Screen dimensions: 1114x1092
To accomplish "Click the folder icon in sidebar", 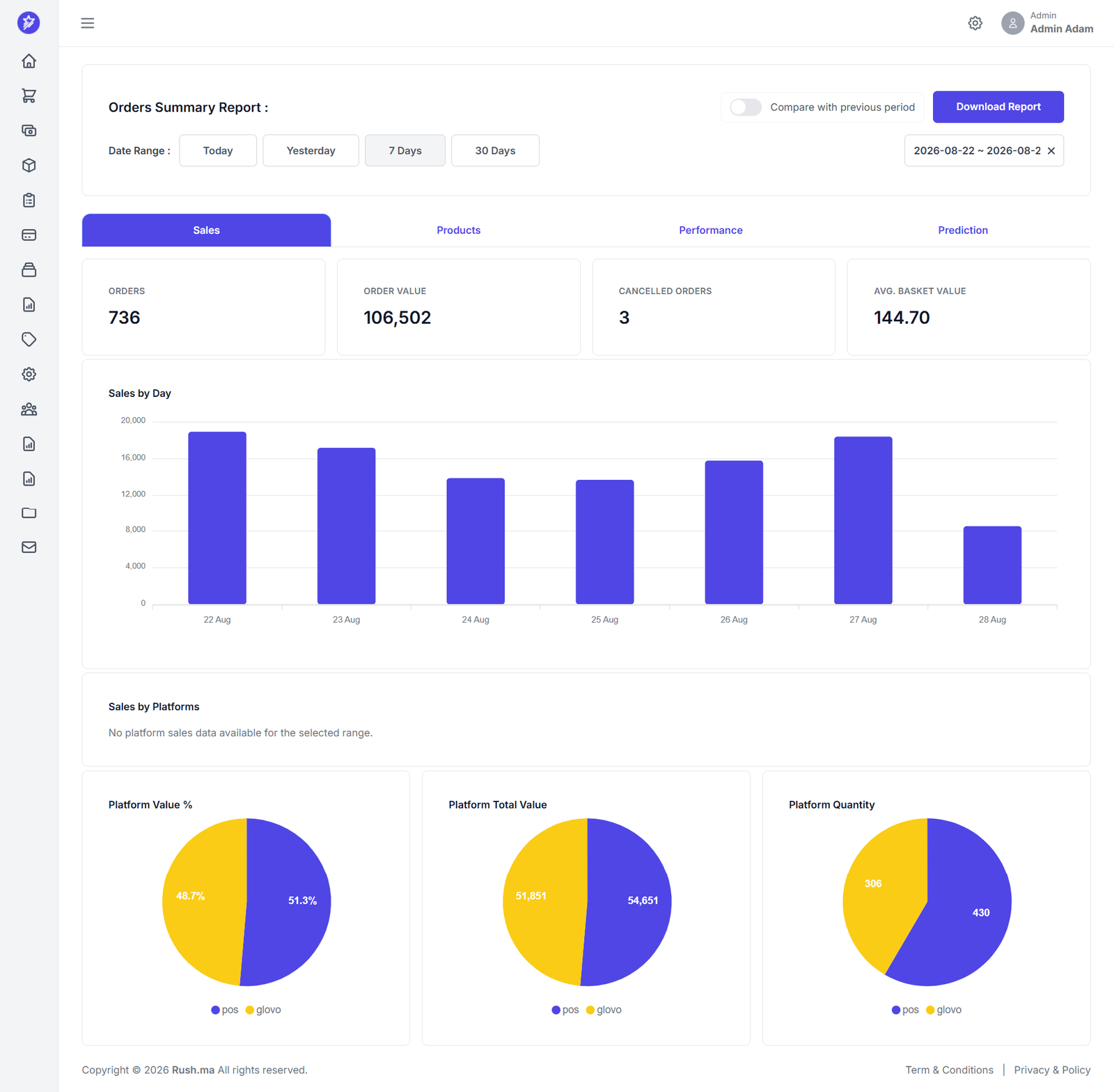I will pyautogui.click(x=29, y=513).
